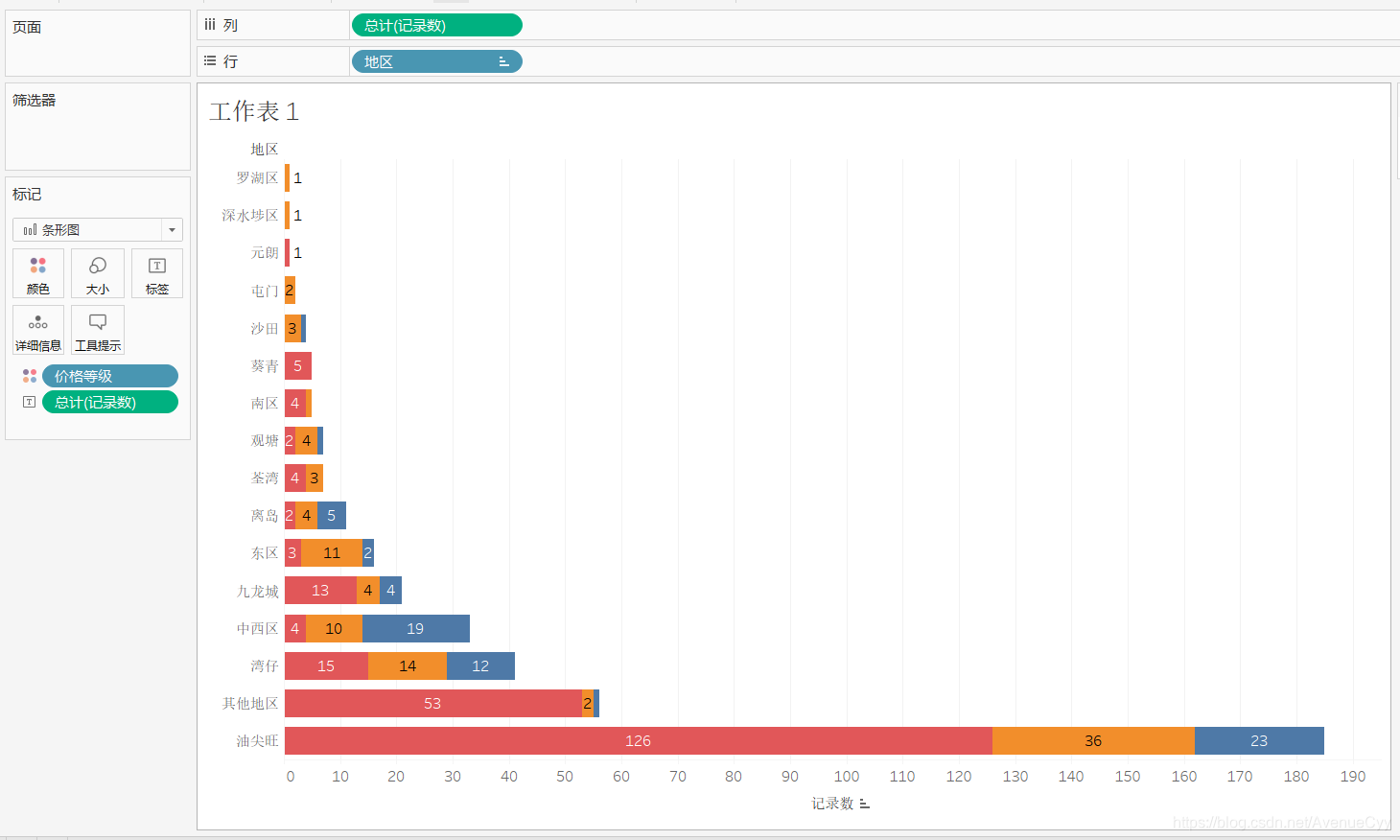Image resolution: width=1400 pixels, height=840 pixels.
Task: Open the 大小 size card
Action: click(98, 273)
